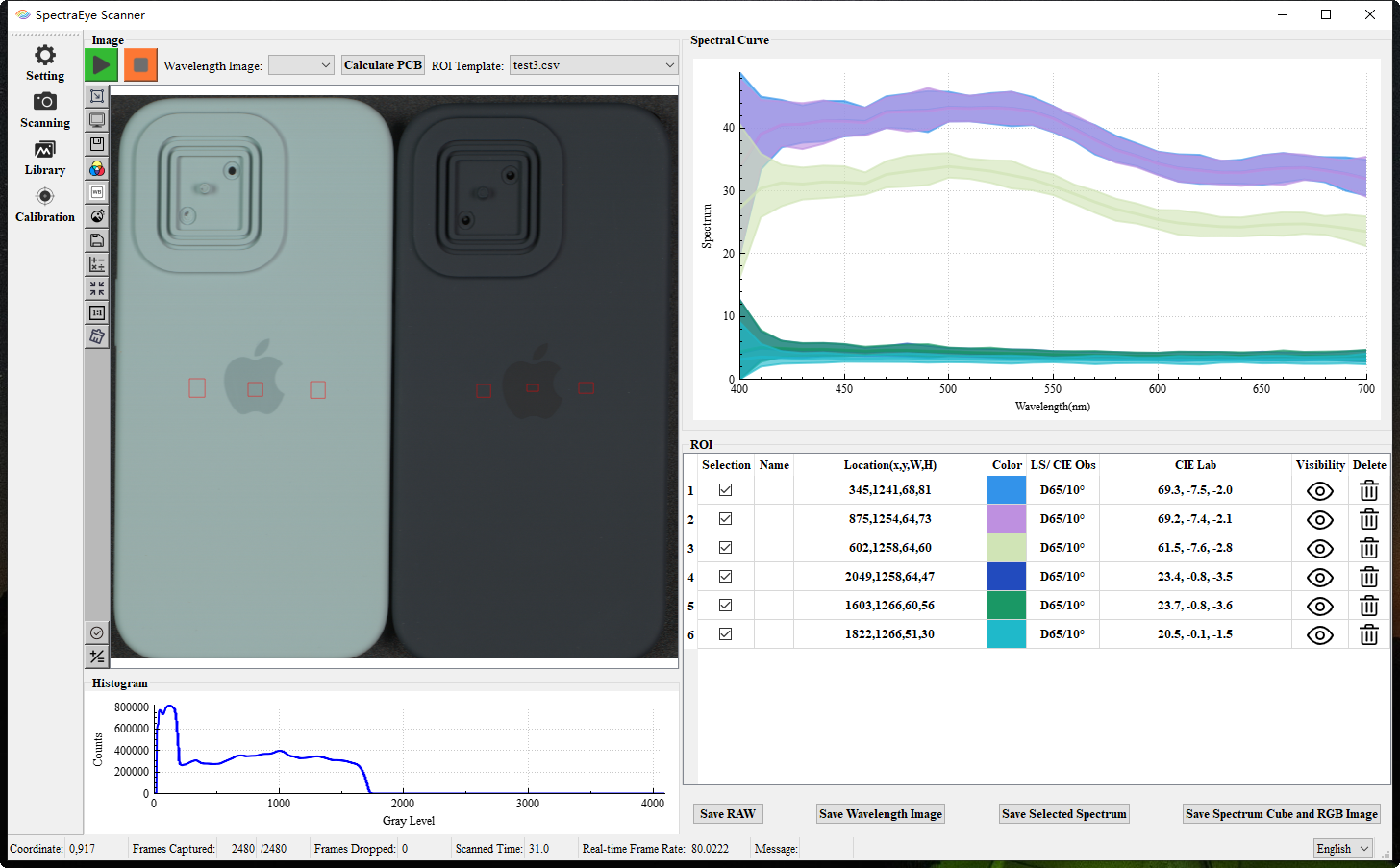Uncheck selection checkbox for ROI row 1
Screen dimensions: 1400x868
726,489
